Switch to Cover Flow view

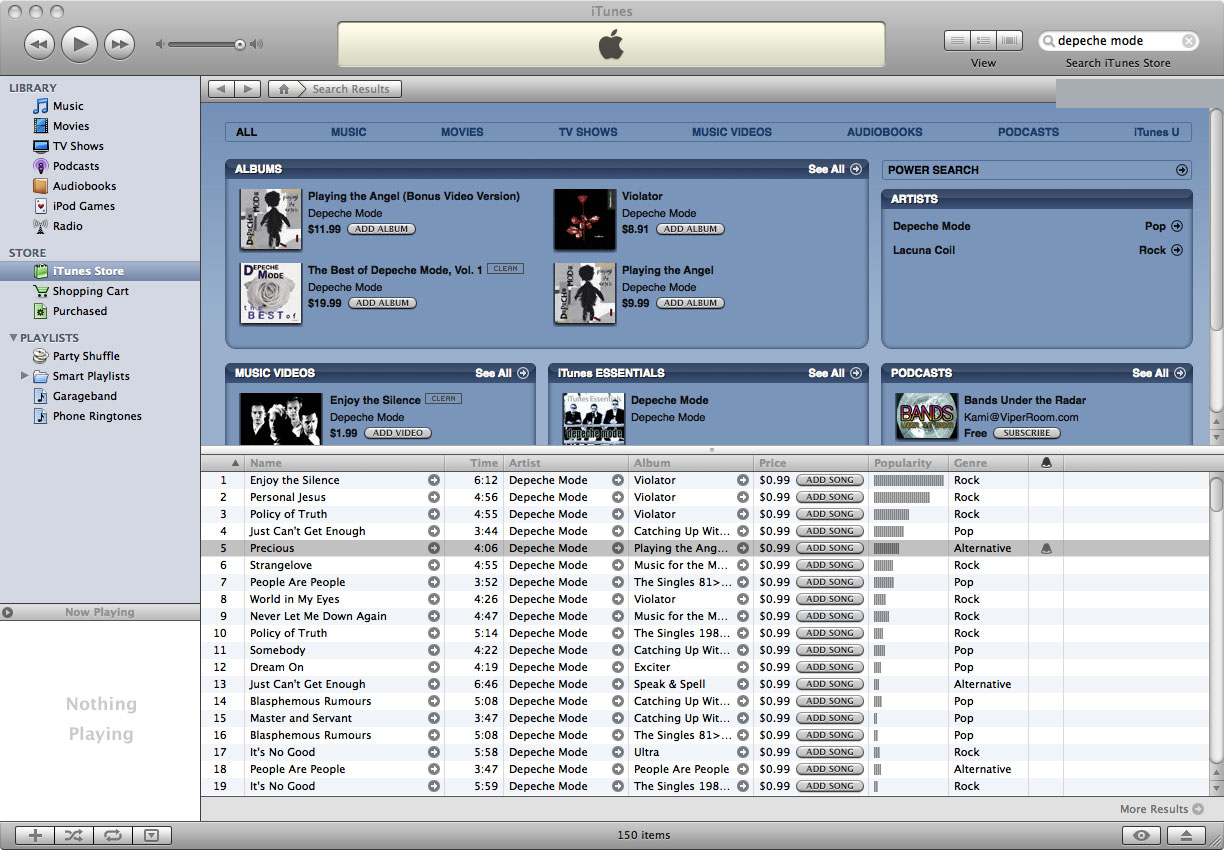click(x=1009, y=41)
